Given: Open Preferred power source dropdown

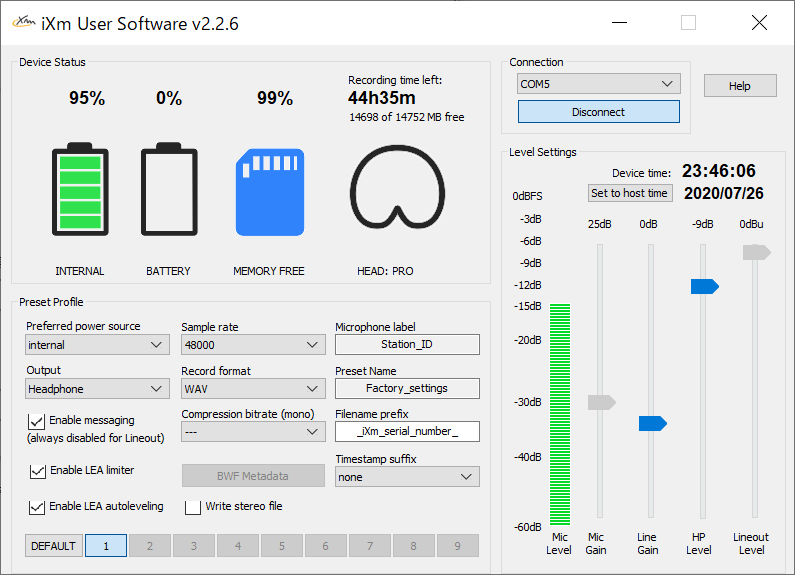Looking at the screenshot, I should 97,345.
